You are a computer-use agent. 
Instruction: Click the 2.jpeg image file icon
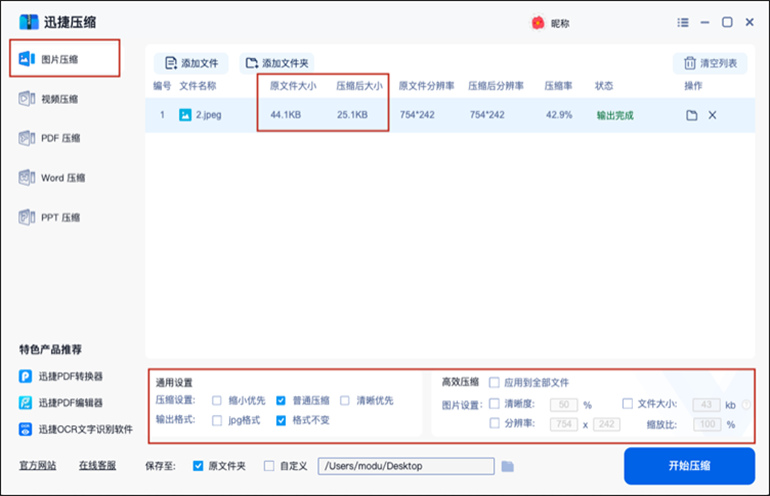tap(185, 115)
